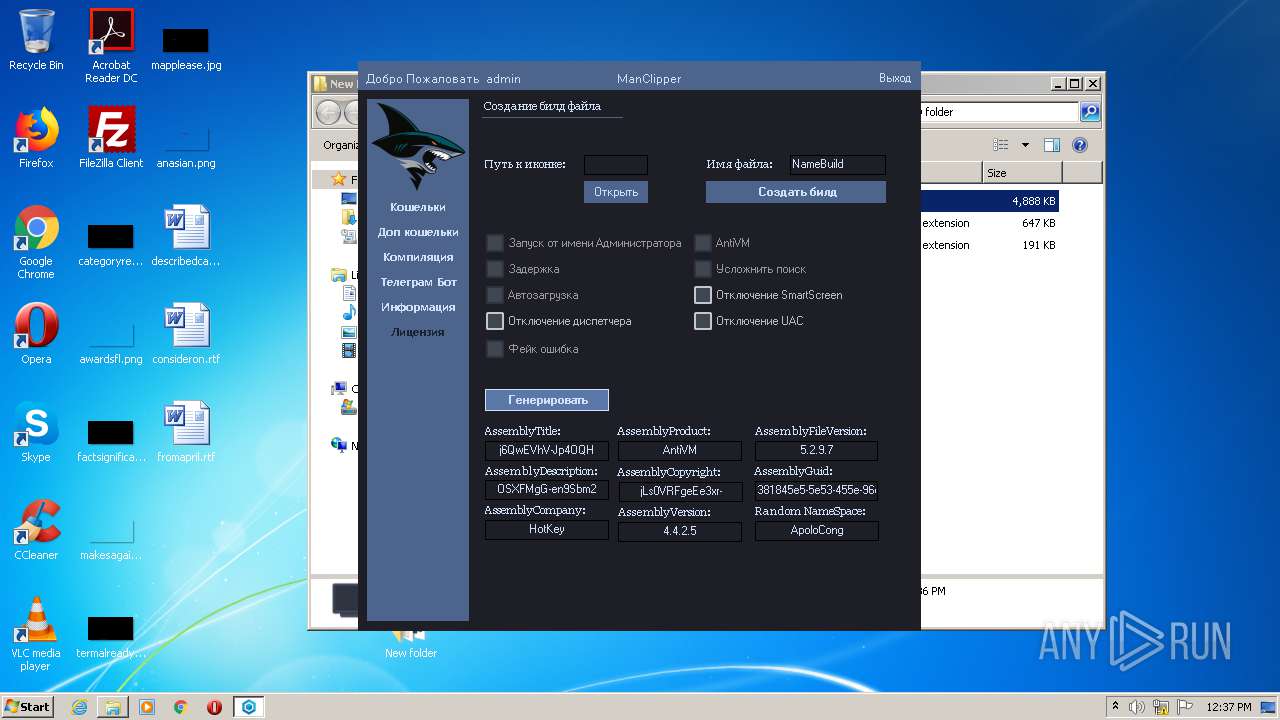The image size is (1280, 720).
Task: Open Internet Explorer from the taskbar
Action: [x=79, y=707]
